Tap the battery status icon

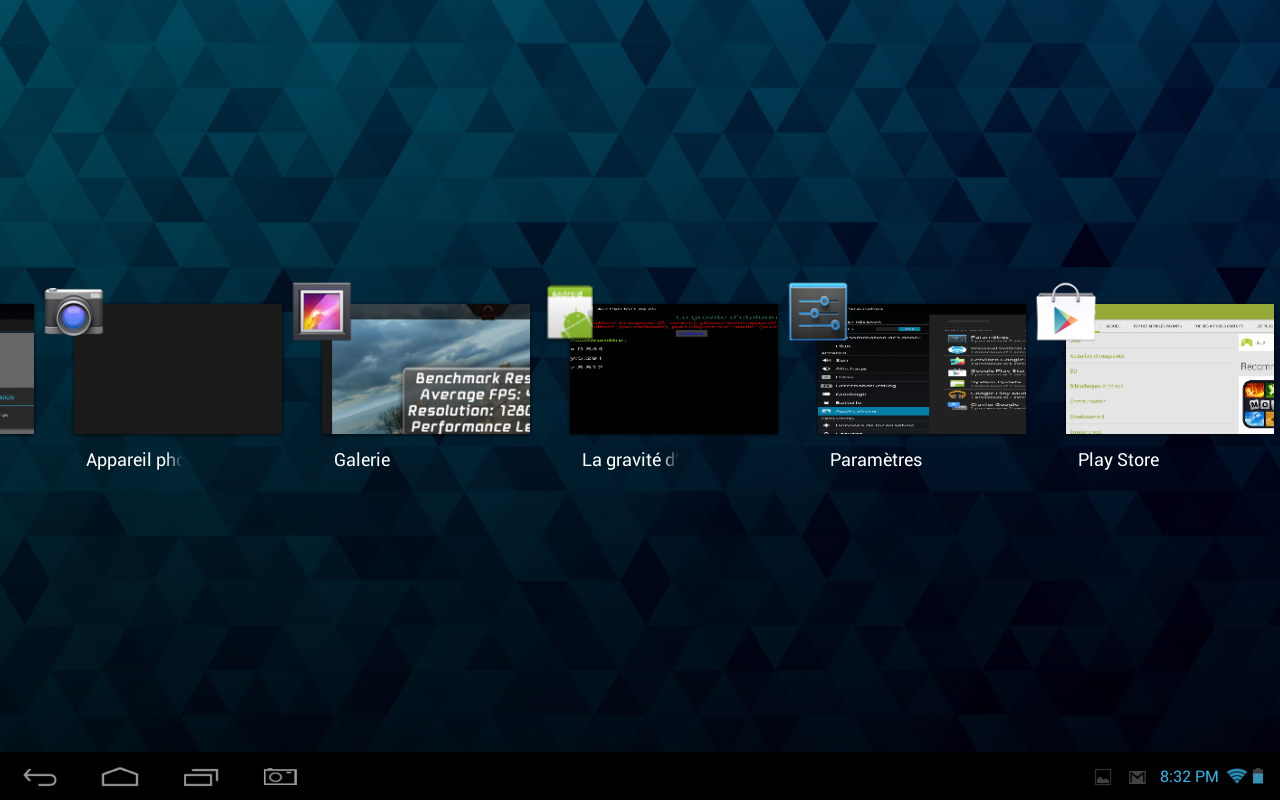1259,777
